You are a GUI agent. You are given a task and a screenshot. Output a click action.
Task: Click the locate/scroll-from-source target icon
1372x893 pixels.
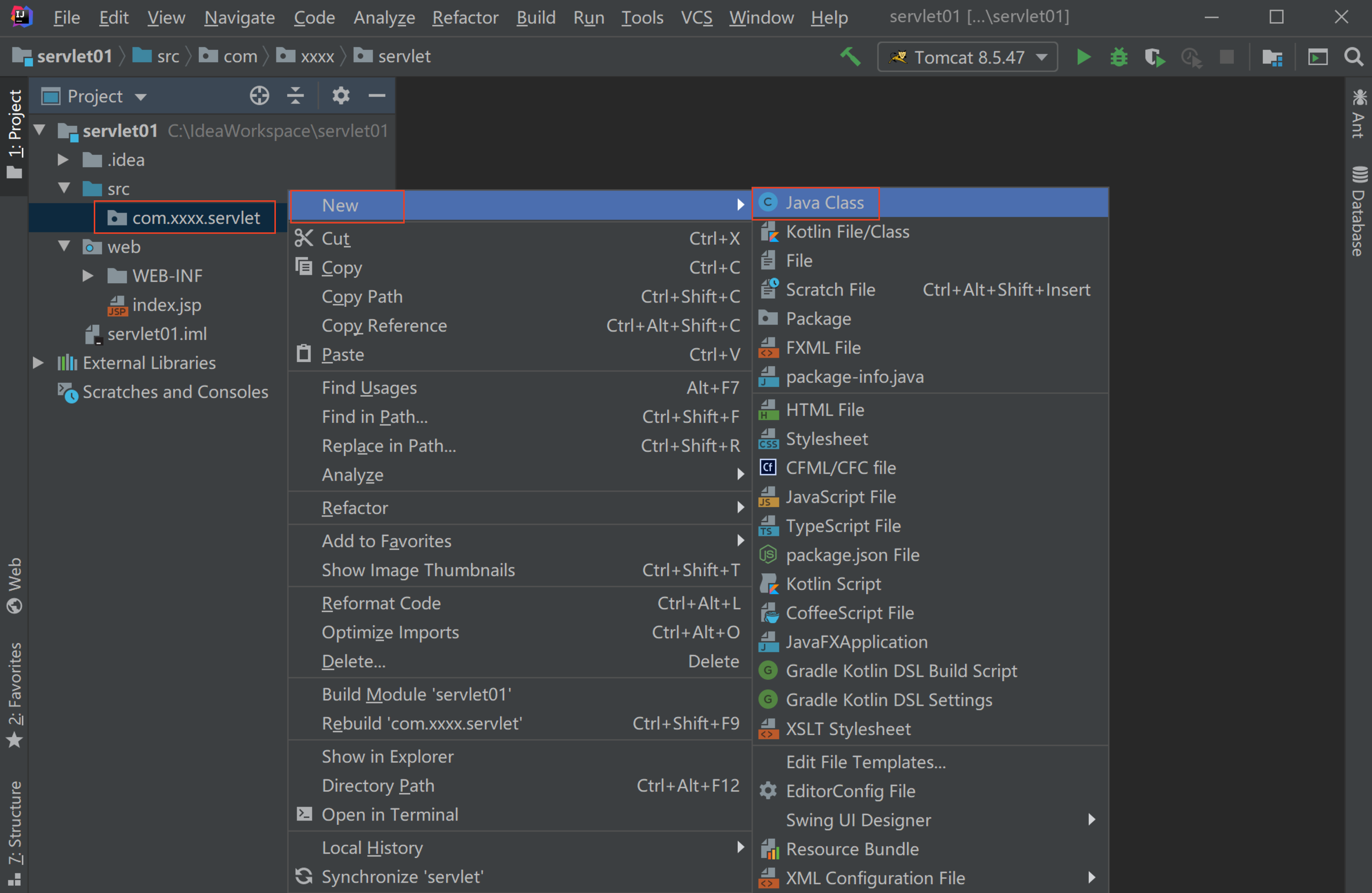pyautogui.click(x=260, y=96)
